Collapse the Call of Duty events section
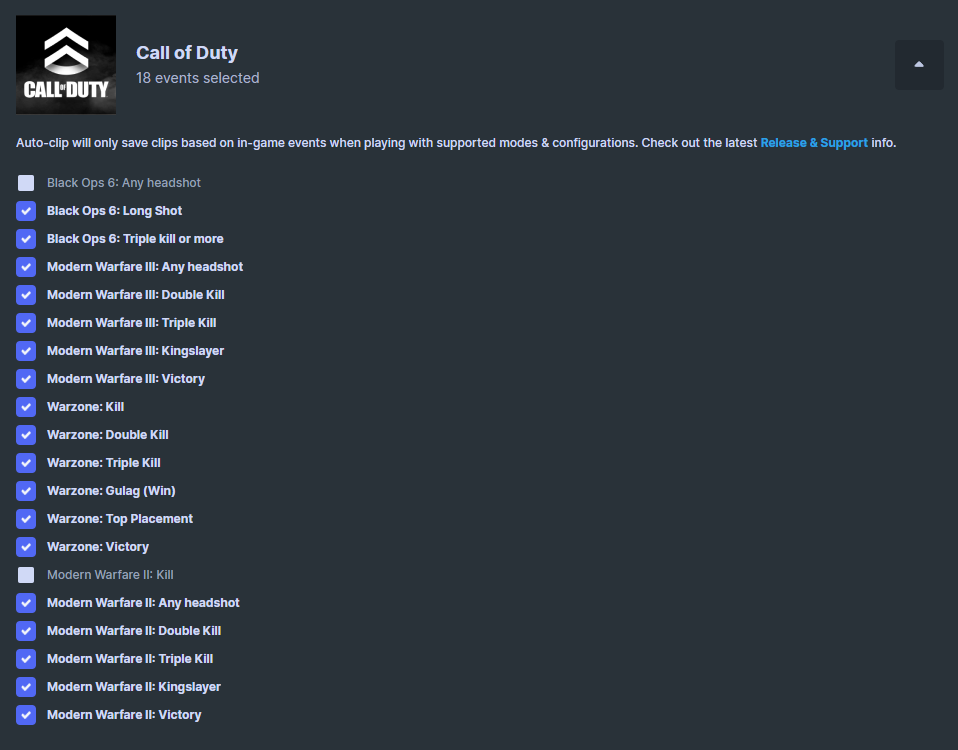Image resolution: width=958 pixels, height=750 pixels. [919, 65]
